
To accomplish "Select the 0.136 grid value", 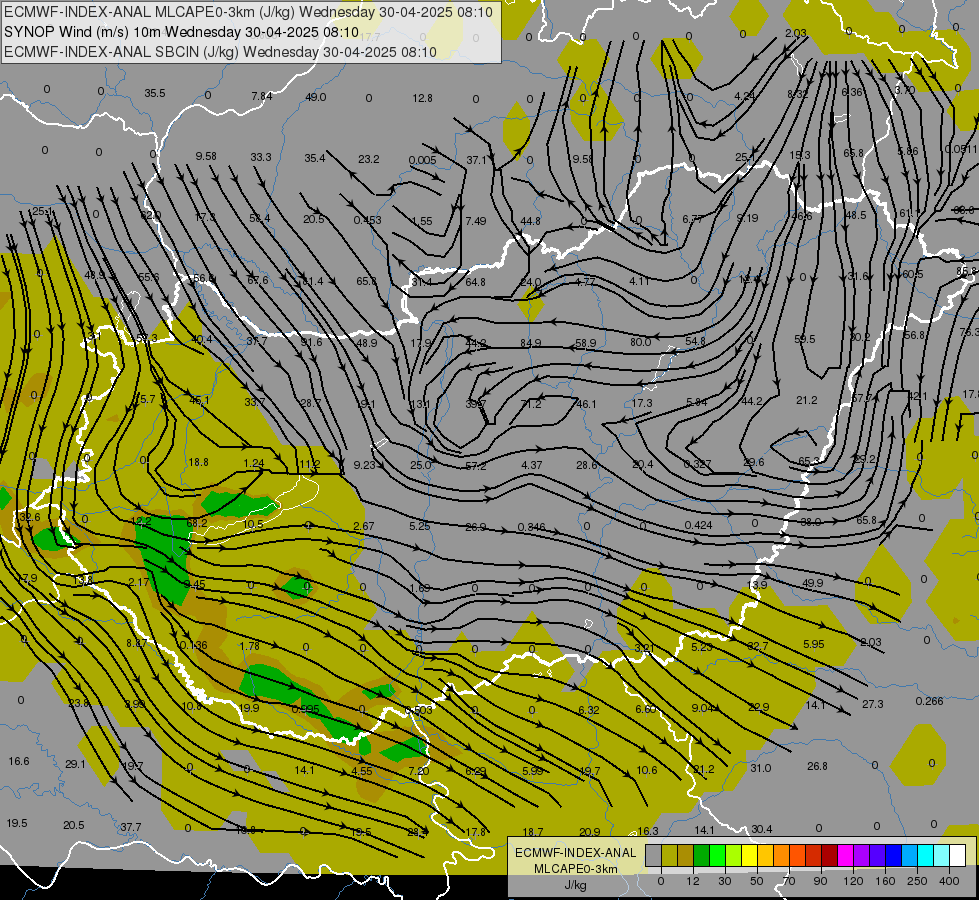I will pos(194,645).
